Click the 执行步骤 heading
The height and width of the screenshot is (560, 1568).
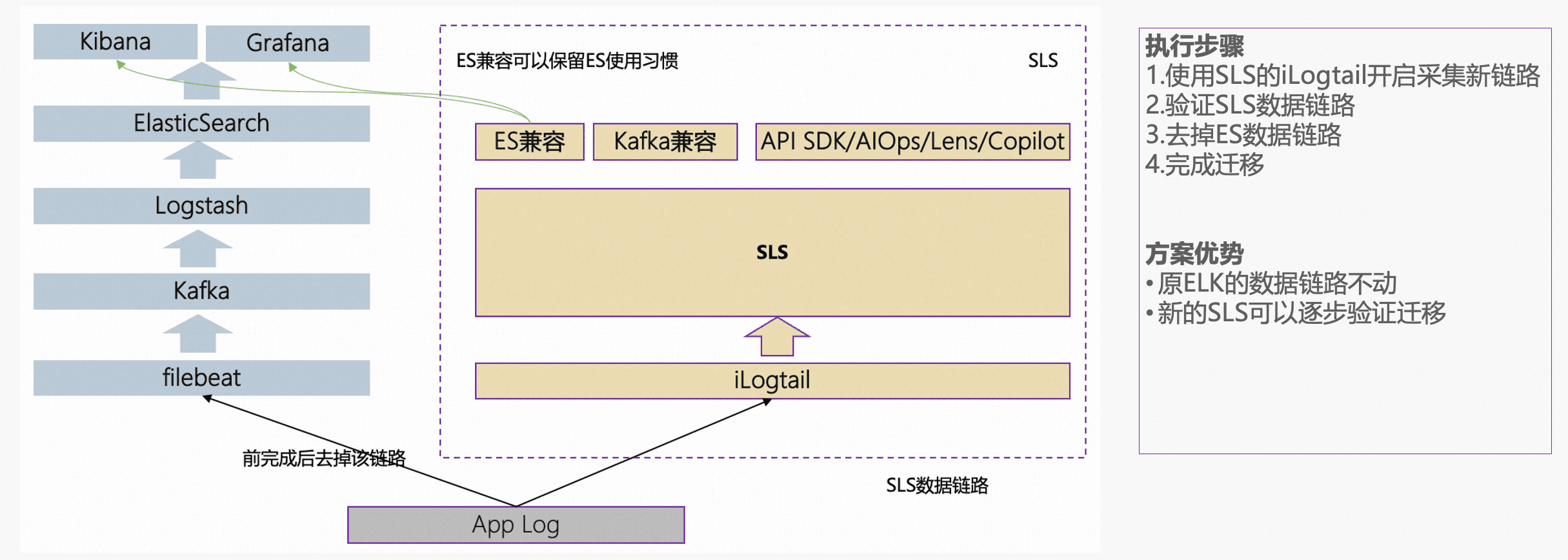pos(1194,46)
